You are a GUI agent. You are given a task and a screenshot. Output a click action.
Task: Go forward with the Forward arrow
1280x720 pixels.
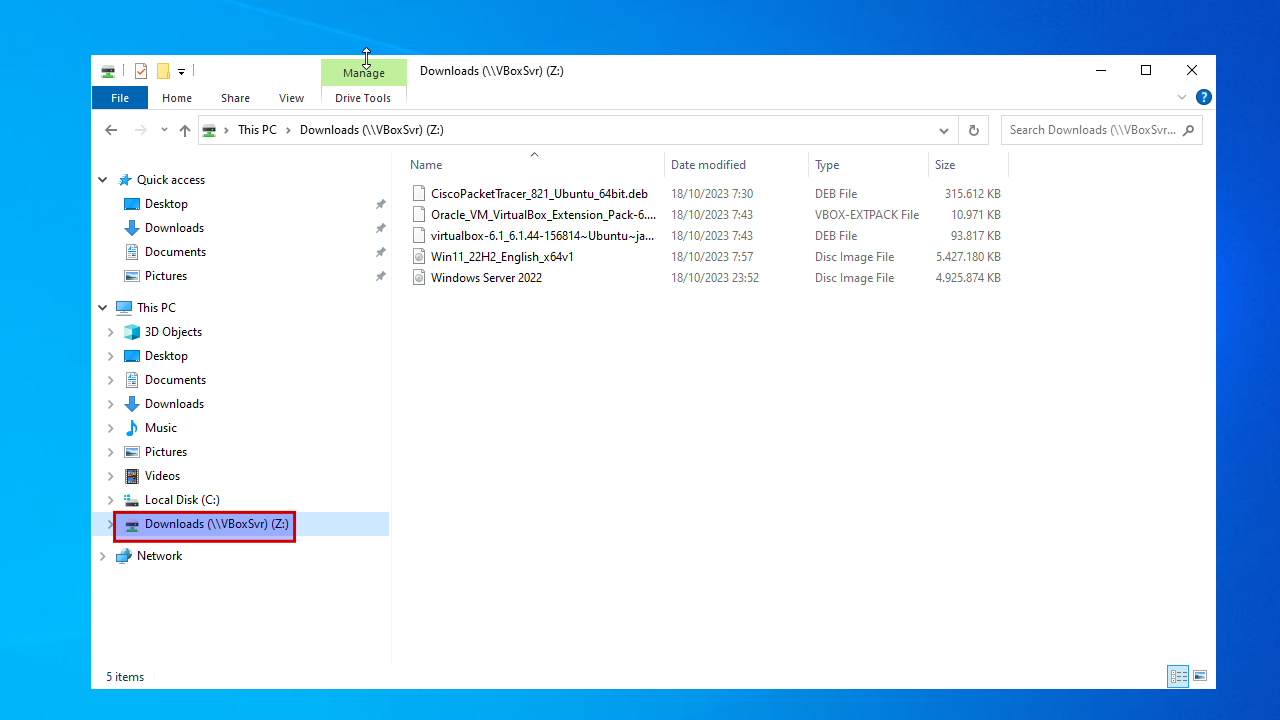[140, 130]
